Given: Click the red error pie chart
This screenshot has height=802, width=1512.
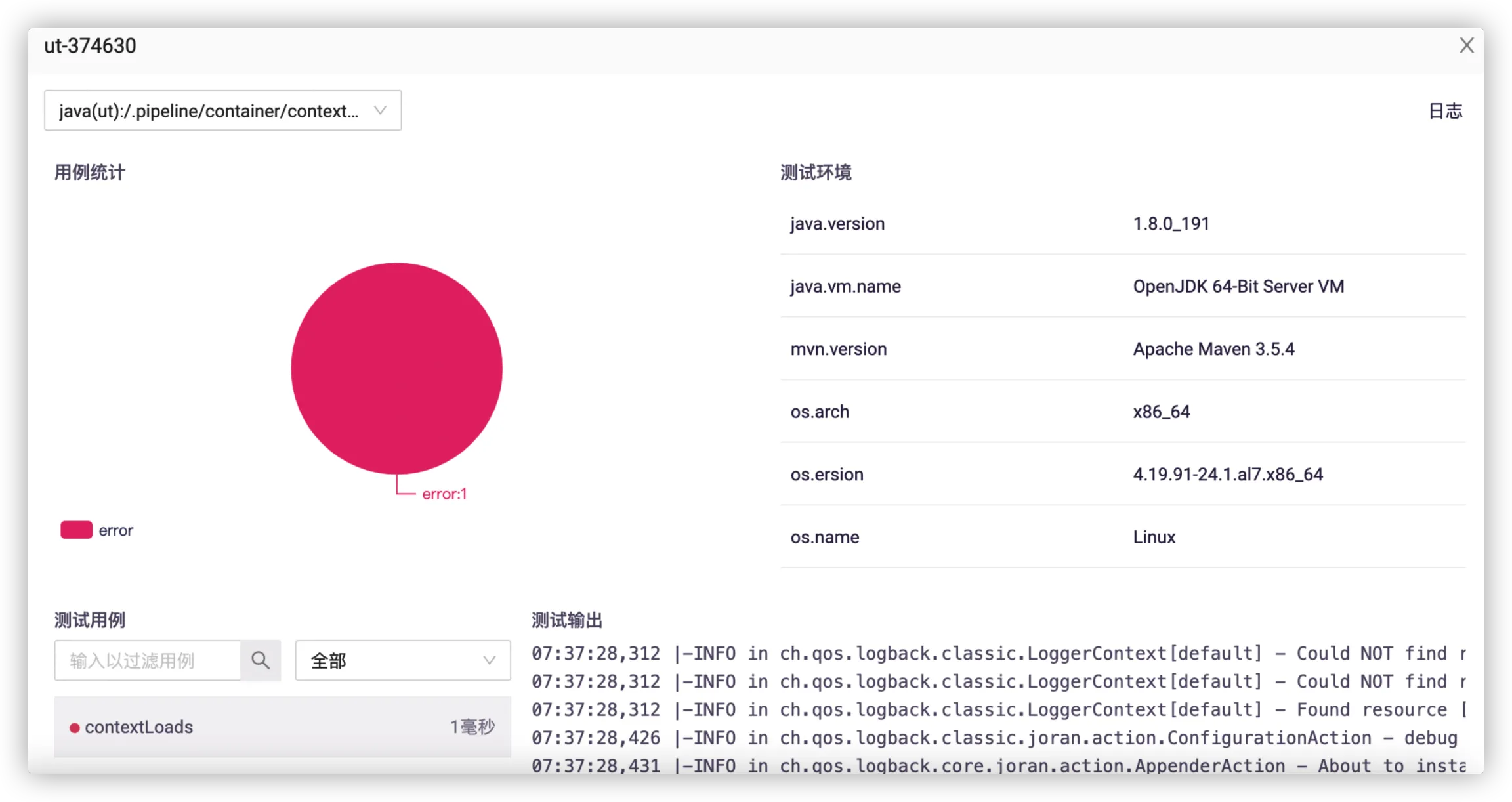Looking at the screenshot, I should point(396,368).
